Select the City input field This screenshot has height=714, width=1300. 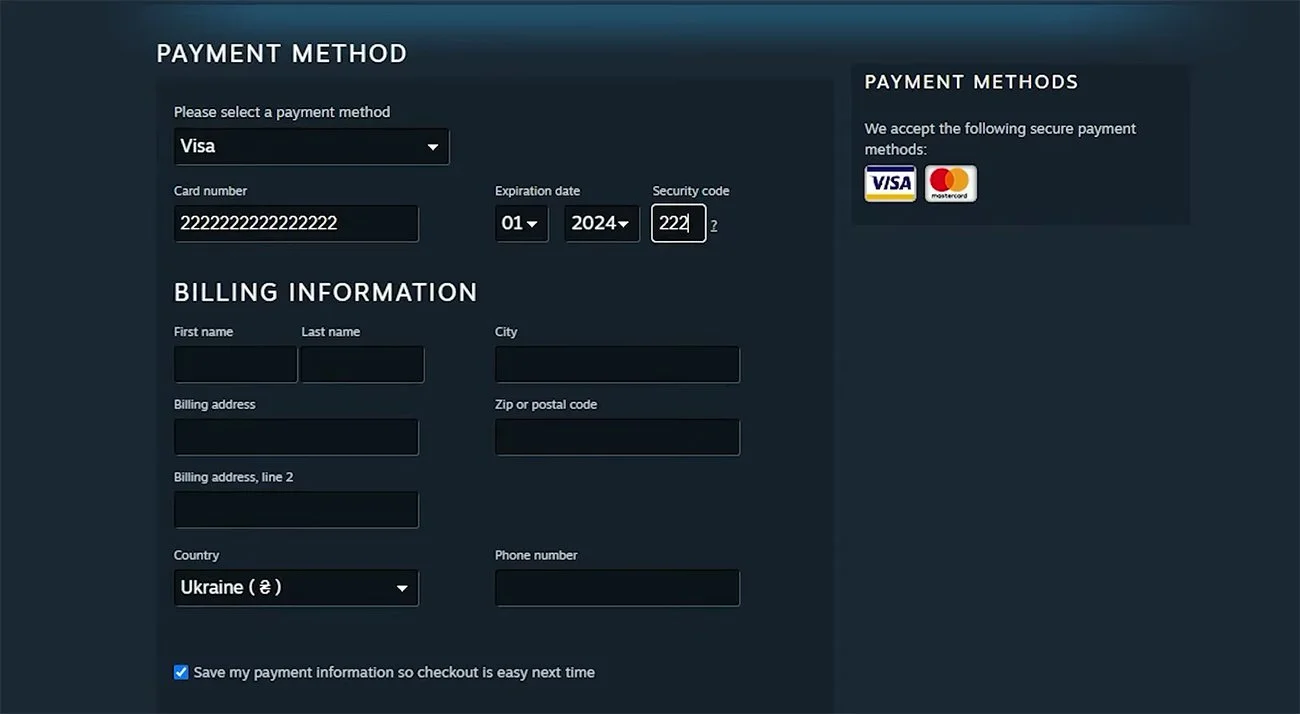[x=617, y=364]
